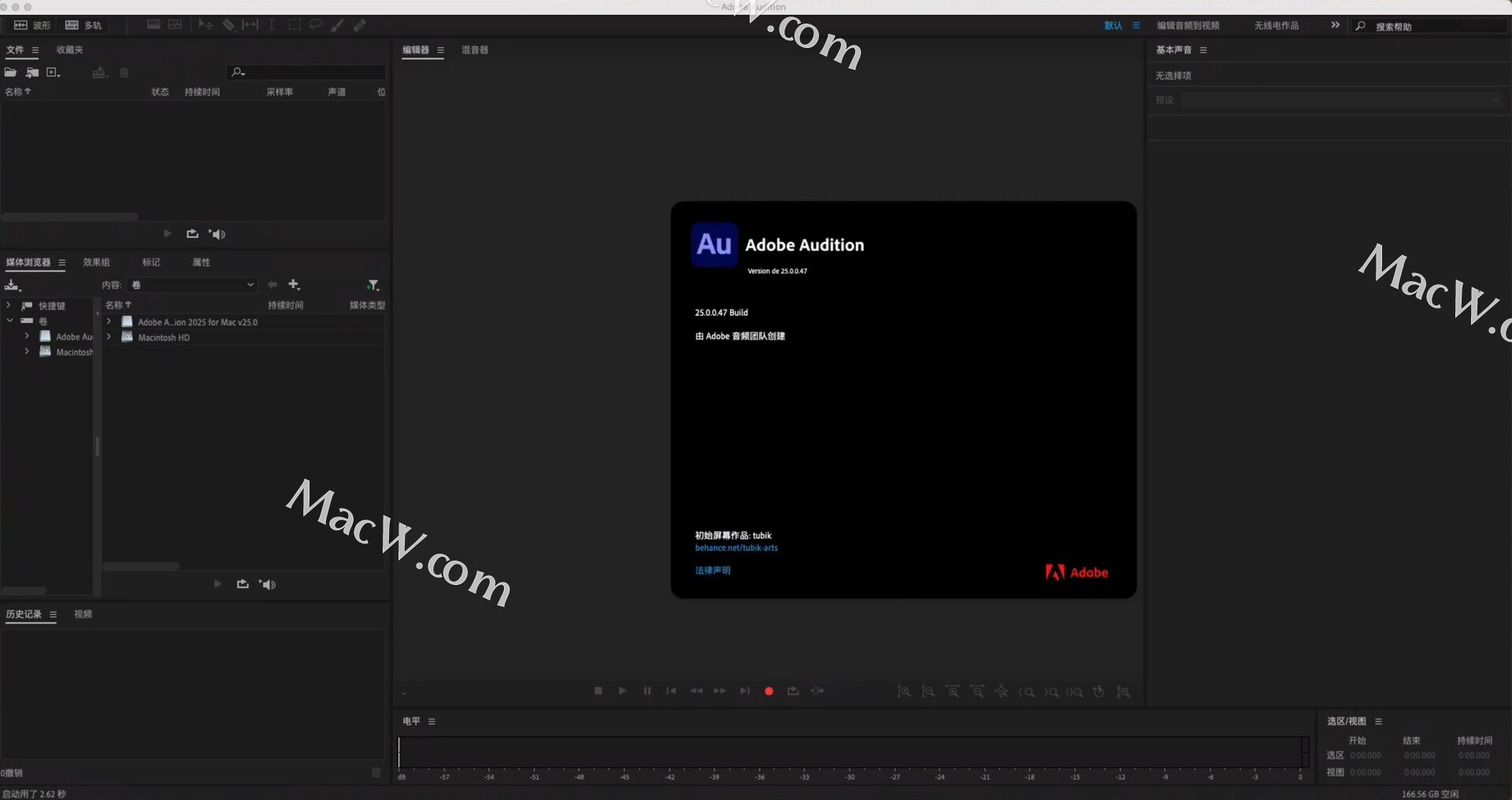The width and height of the screenshot is (1512, 800).
Task: Click transport Stop button
Action: [x=598, y=691]
